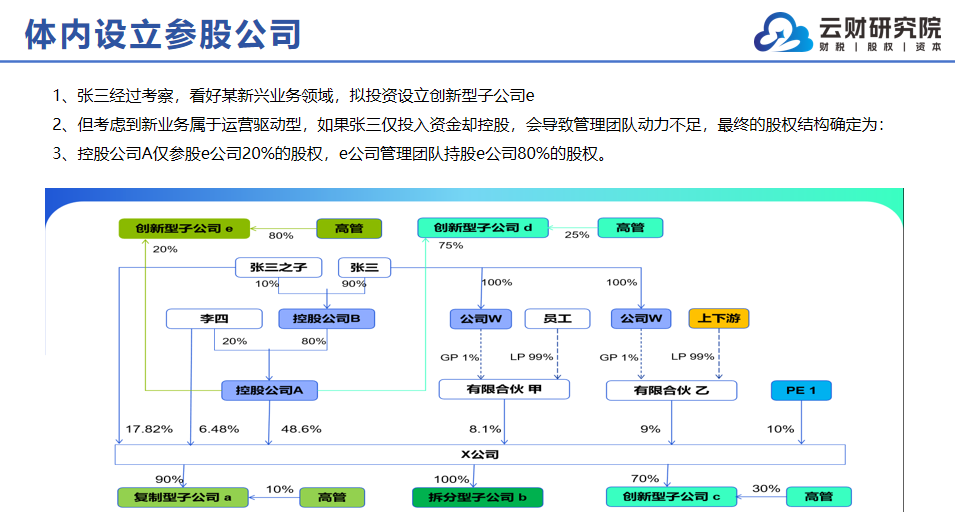Click the 高管 box beside 子公司 c

click(819, 497)
